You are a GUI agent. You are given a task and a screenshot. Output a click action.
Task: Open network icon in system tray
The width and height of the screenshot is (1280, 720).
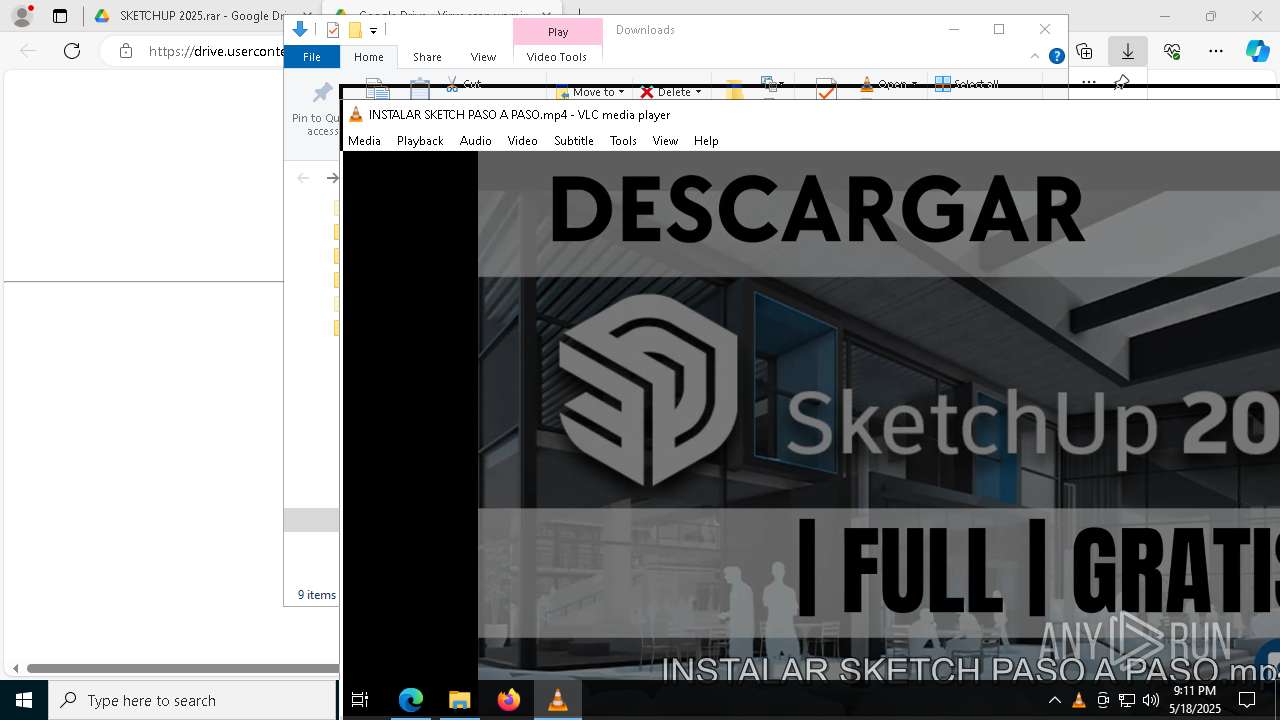tap(1127, 700)
